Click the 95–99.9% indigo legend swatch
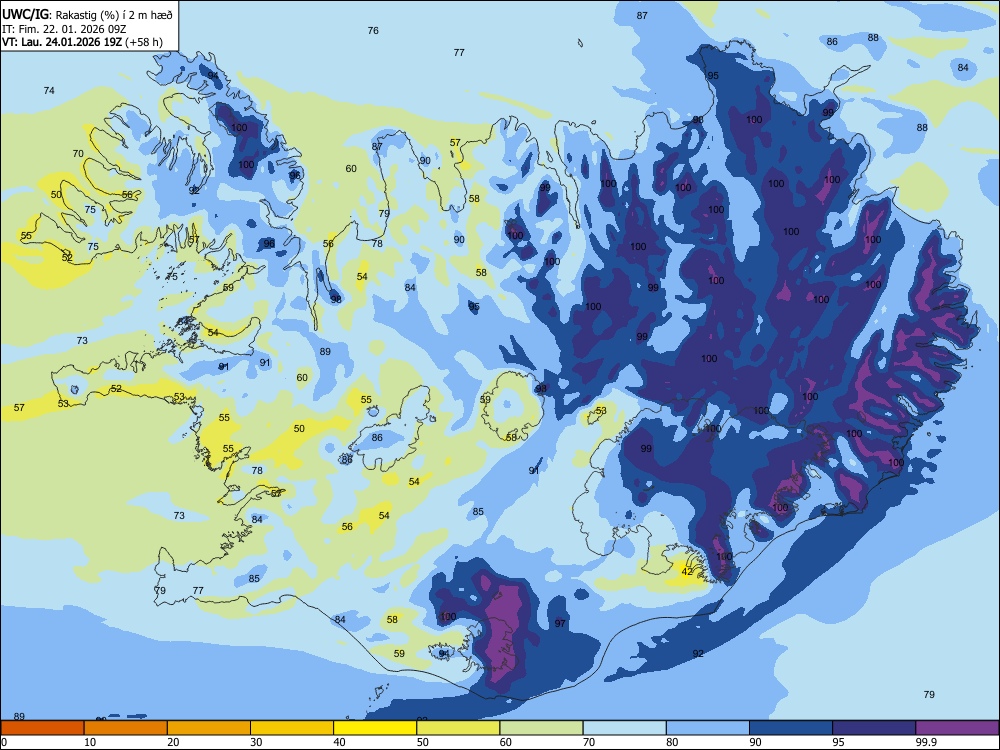Viewport: 1000px width, 750px height. pyautogui.click(x=874, y=728)
